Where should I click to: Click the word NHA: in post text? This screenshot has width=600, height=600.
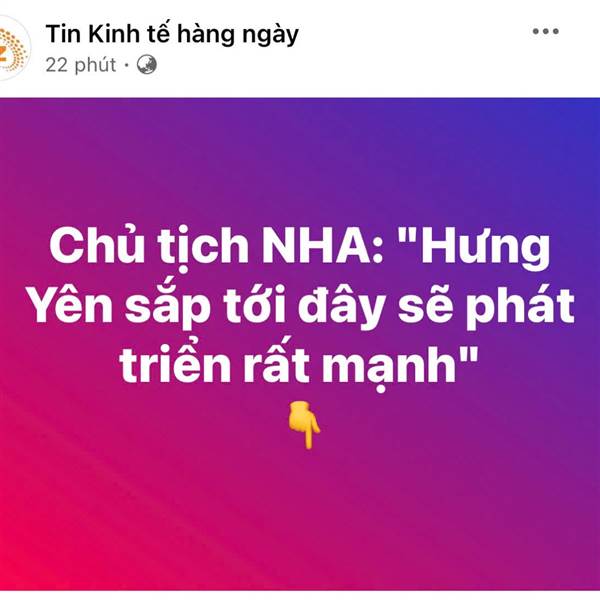323,245
